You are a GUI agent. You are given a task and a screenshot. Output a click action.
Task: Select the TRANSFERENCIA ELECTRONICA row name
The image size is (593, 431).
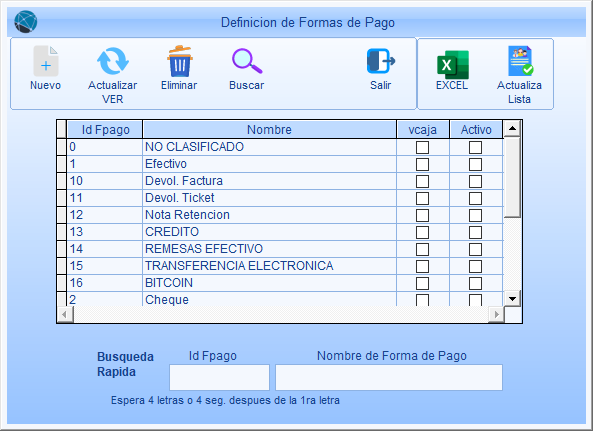(239, 266)
